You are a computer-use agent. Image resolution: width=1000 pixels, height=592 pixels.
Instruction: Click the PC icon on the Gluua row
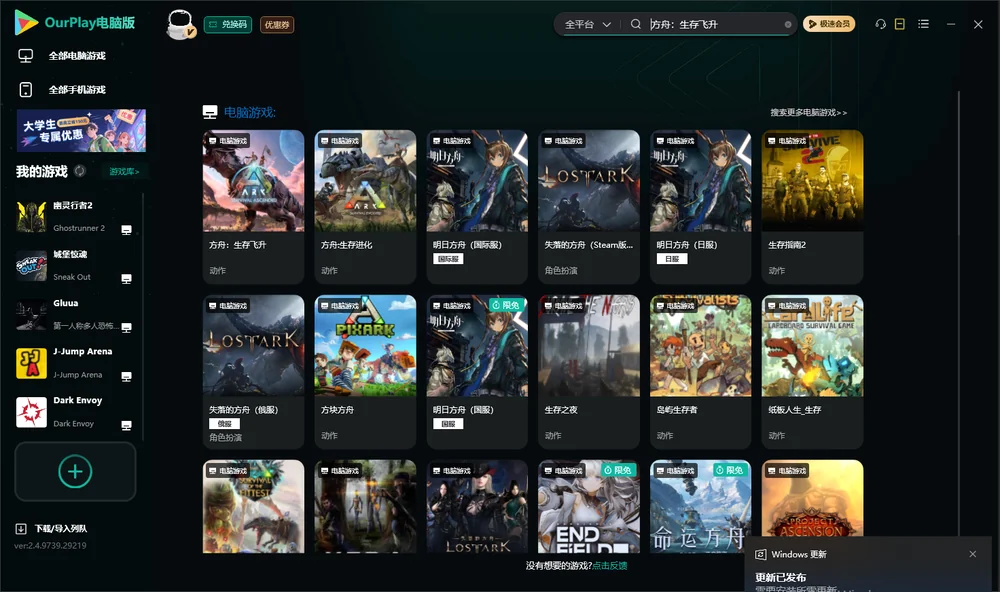pyautogui.click(x=126, y=327)
